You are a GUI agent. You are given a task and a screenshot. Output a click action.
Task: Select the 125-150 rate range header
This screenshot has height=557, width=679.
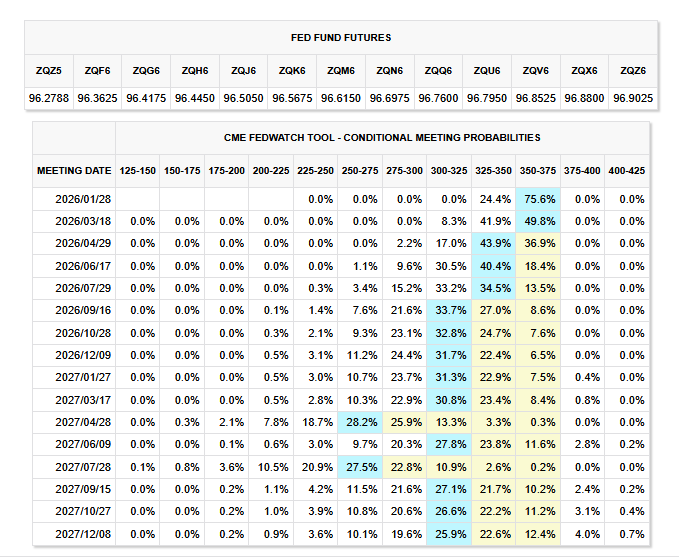pos(137,171)
